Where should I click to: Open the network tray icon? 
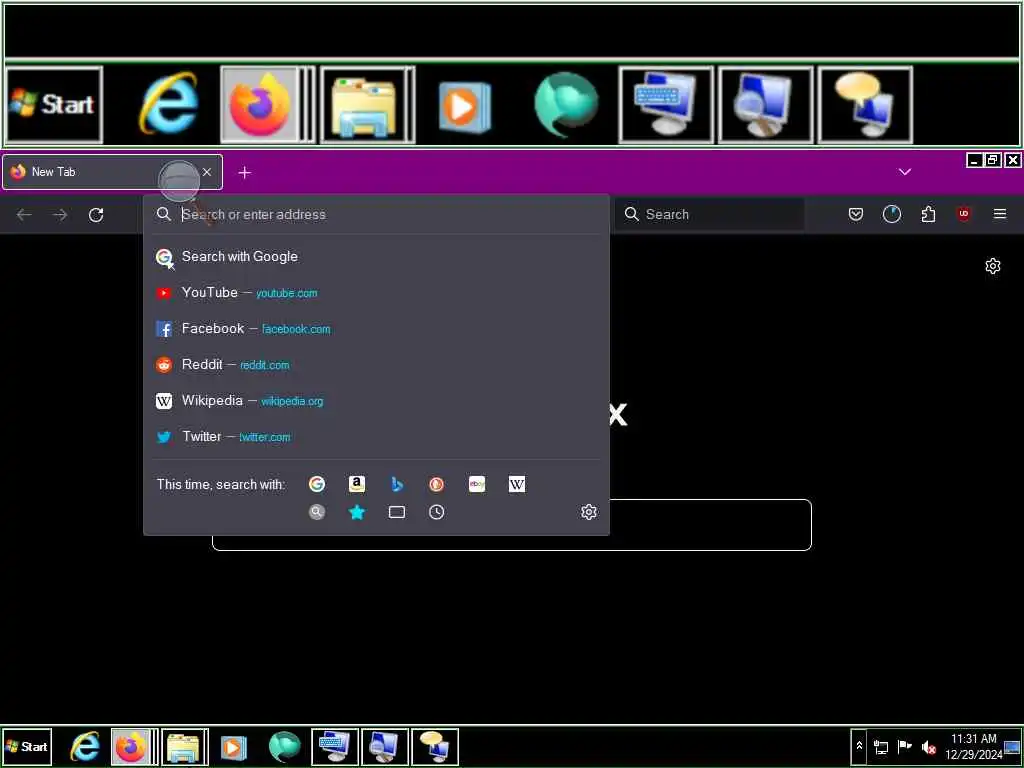[881, 747]
